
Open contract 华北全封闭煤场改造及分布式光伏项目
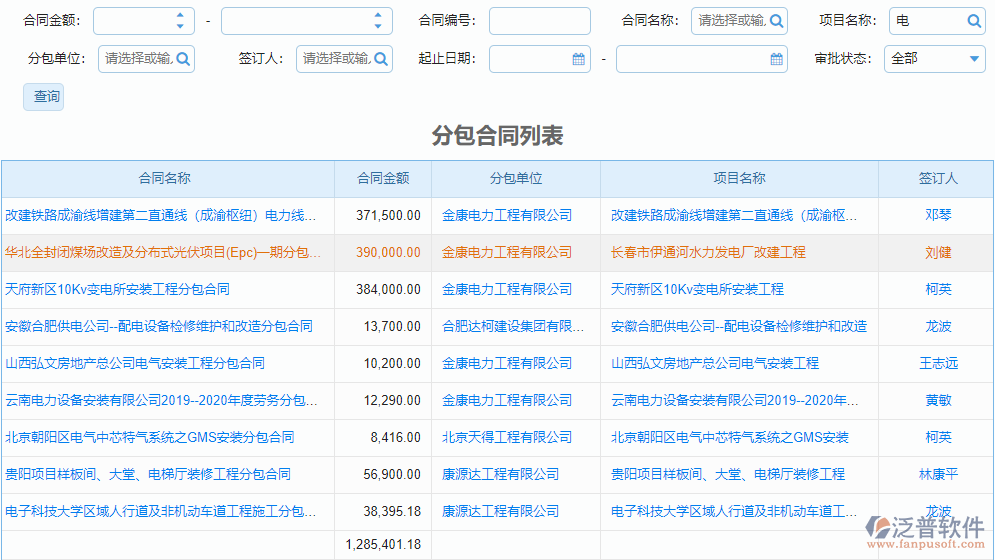tap(163, 253)
